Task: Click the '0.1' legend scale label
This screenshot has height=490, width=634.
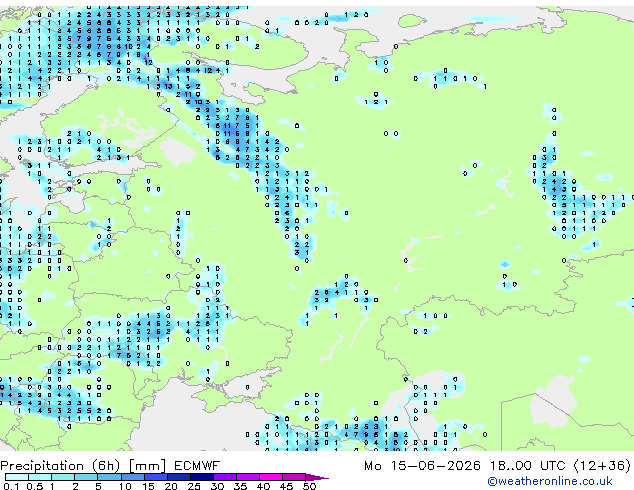Action: click(11, 486)
